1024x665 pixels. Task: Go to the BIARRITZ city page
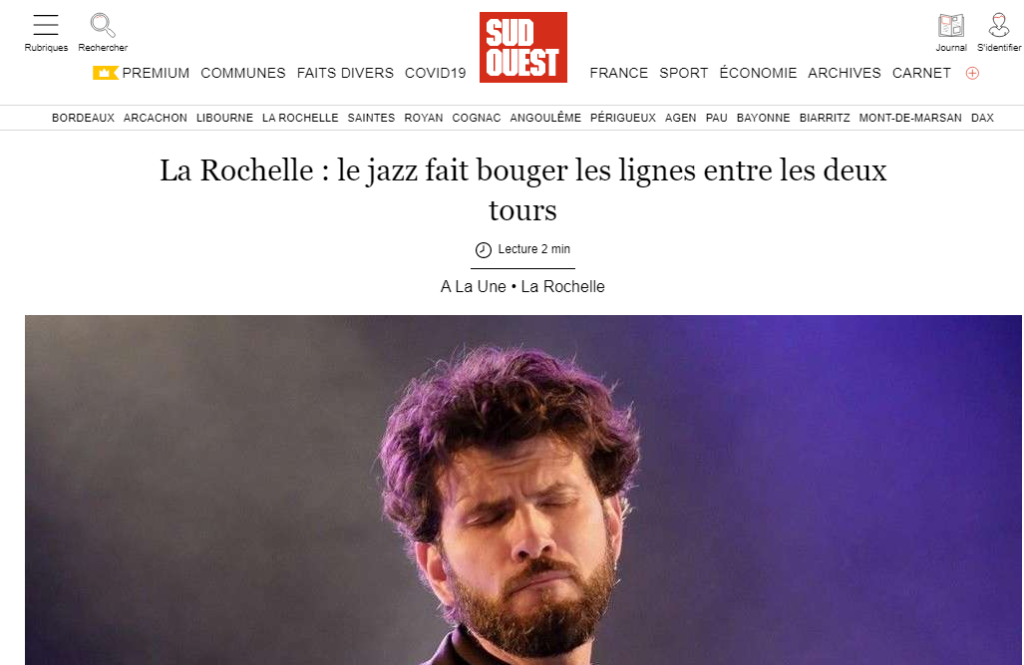point(824,118)
